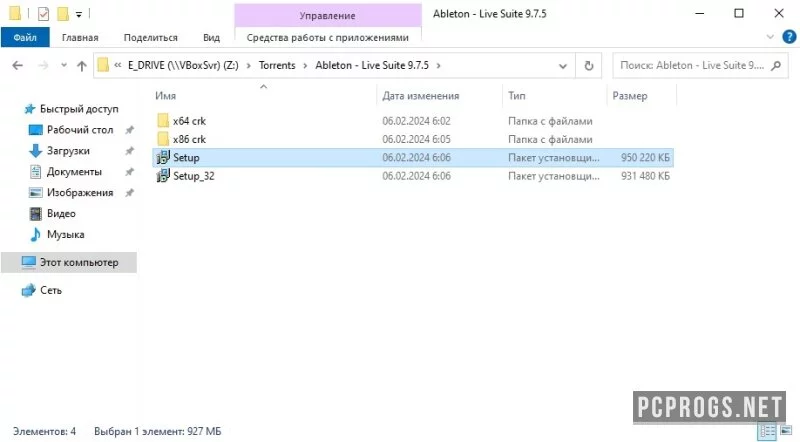
Task: Switch to details view in status bar
Action: [x=767, y=431]
